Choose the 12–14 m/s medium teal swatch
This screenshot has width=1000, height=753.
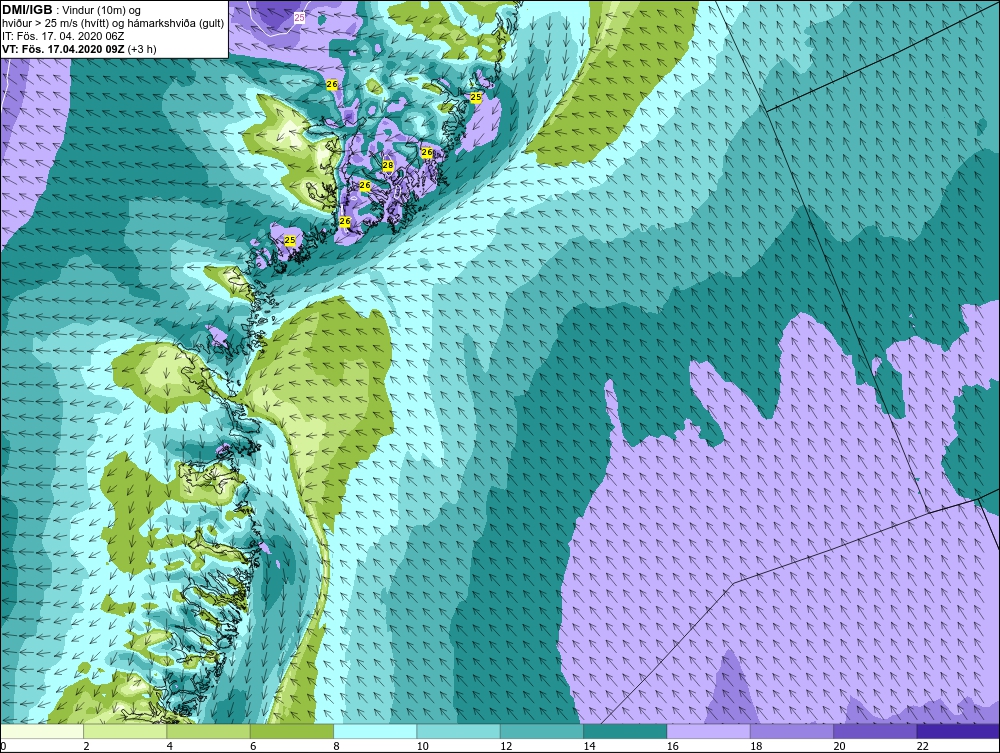[541, 731]
